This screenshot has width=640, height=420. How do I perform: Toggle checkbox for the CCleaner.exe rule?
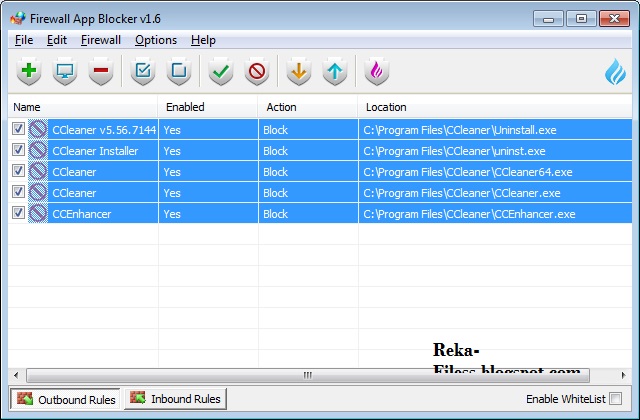pos(18,192)
